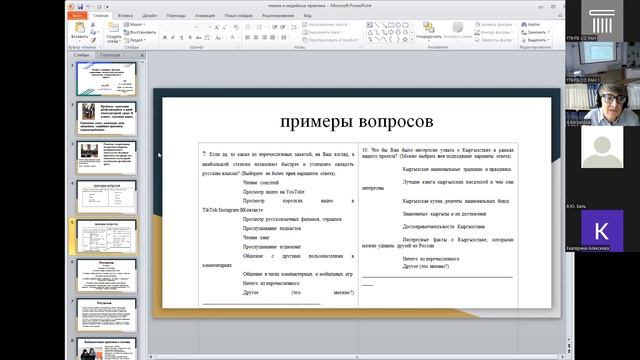Select slide 1 thumbnail in slides pane
Viewport: 640px width, 360px height.
(x=107, y=79)
